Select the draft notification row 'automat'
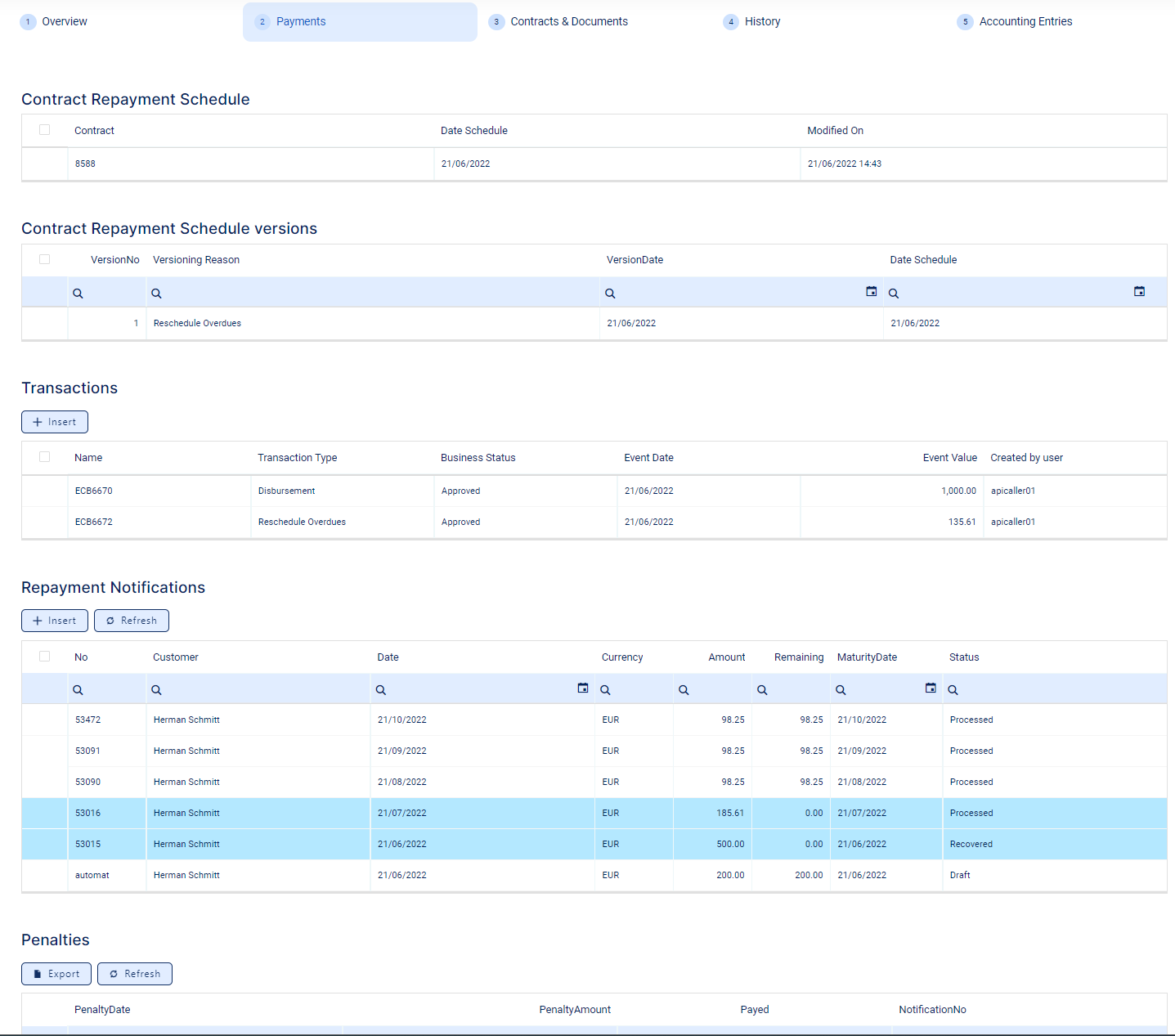 92,875
